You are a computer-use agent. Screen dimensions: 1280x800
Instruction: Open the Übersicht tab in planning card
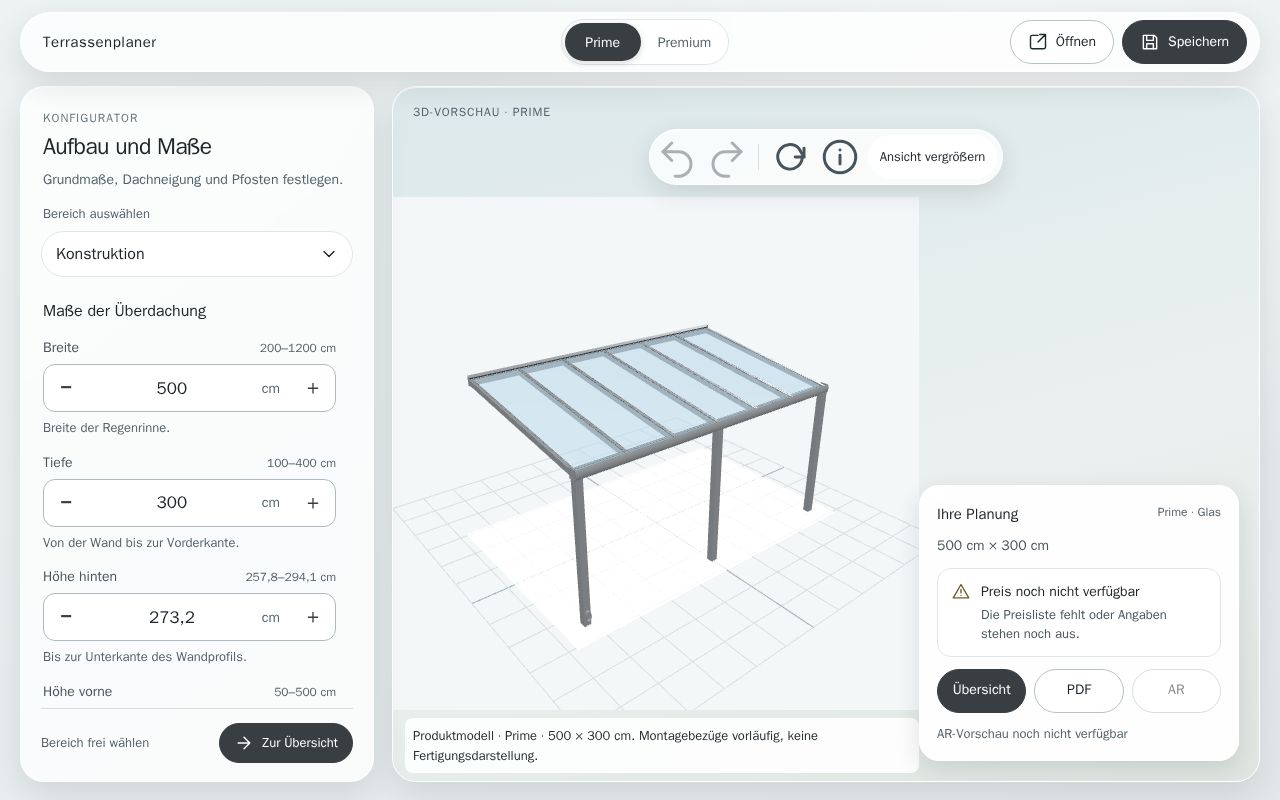981,690
